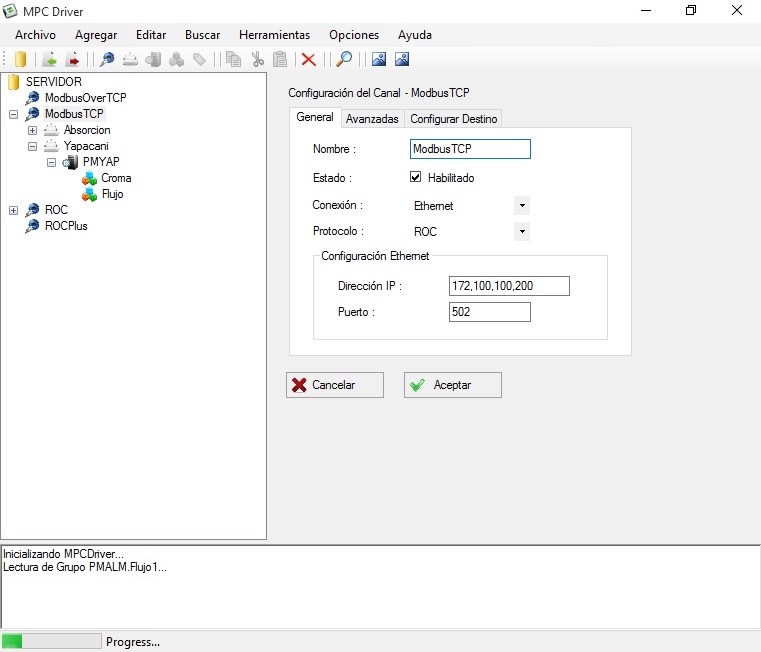Click the add channel globe toolbar icon
Viewport: 761px width, 652px height.
coord(107,59)
